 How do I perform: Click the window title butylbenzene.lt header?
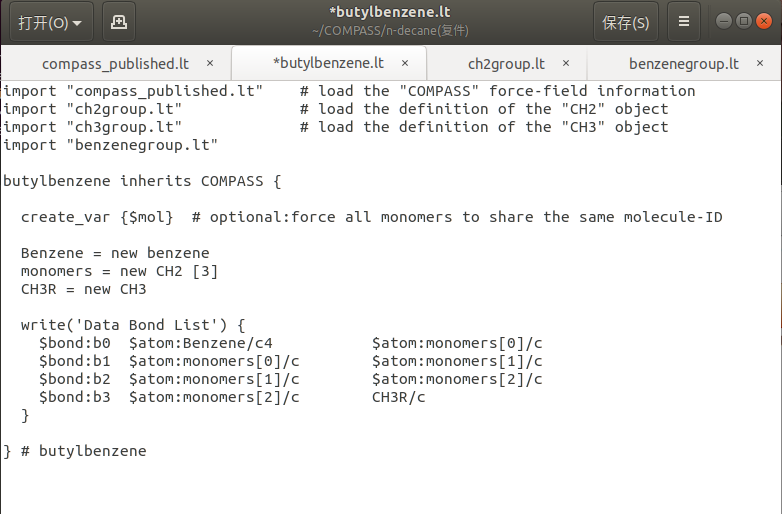390,12
